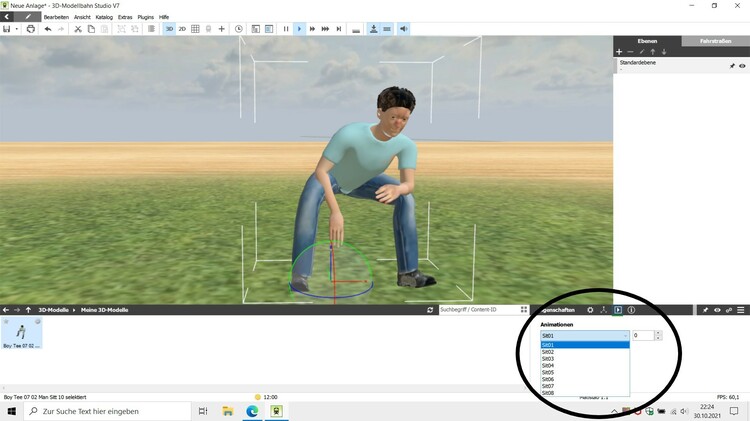Open the Extras menu

pos(125,17)
